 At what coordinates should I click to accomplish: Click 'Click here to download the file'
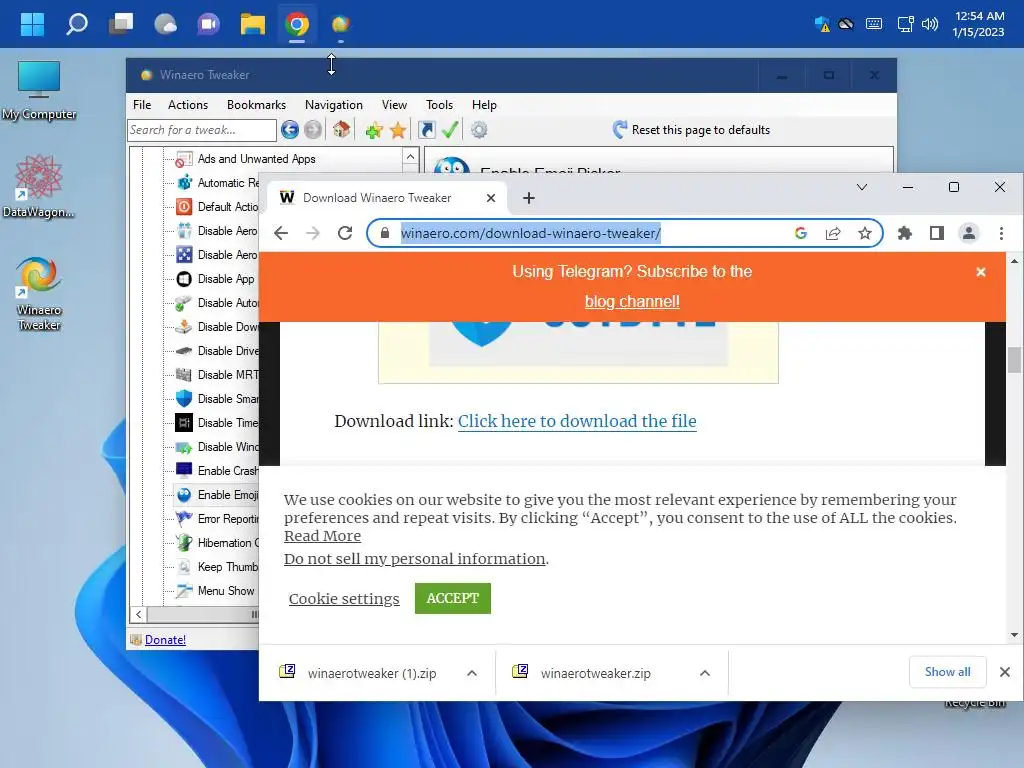[577, 421]
